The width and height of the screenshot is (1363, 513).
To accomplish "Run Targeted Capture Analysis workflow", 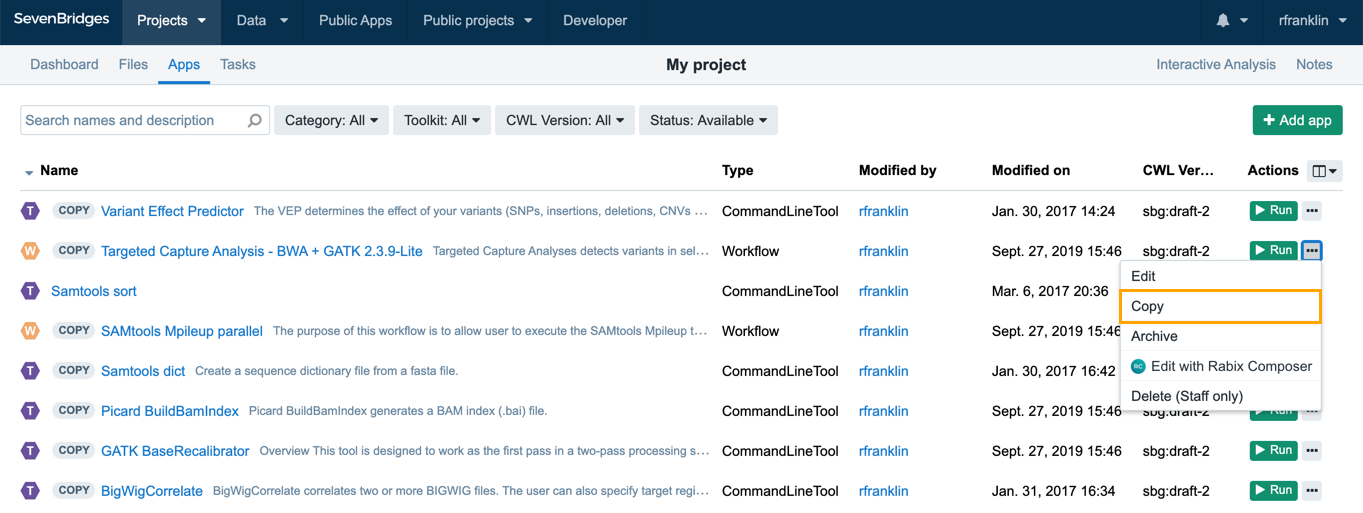I will point(1273,251).
